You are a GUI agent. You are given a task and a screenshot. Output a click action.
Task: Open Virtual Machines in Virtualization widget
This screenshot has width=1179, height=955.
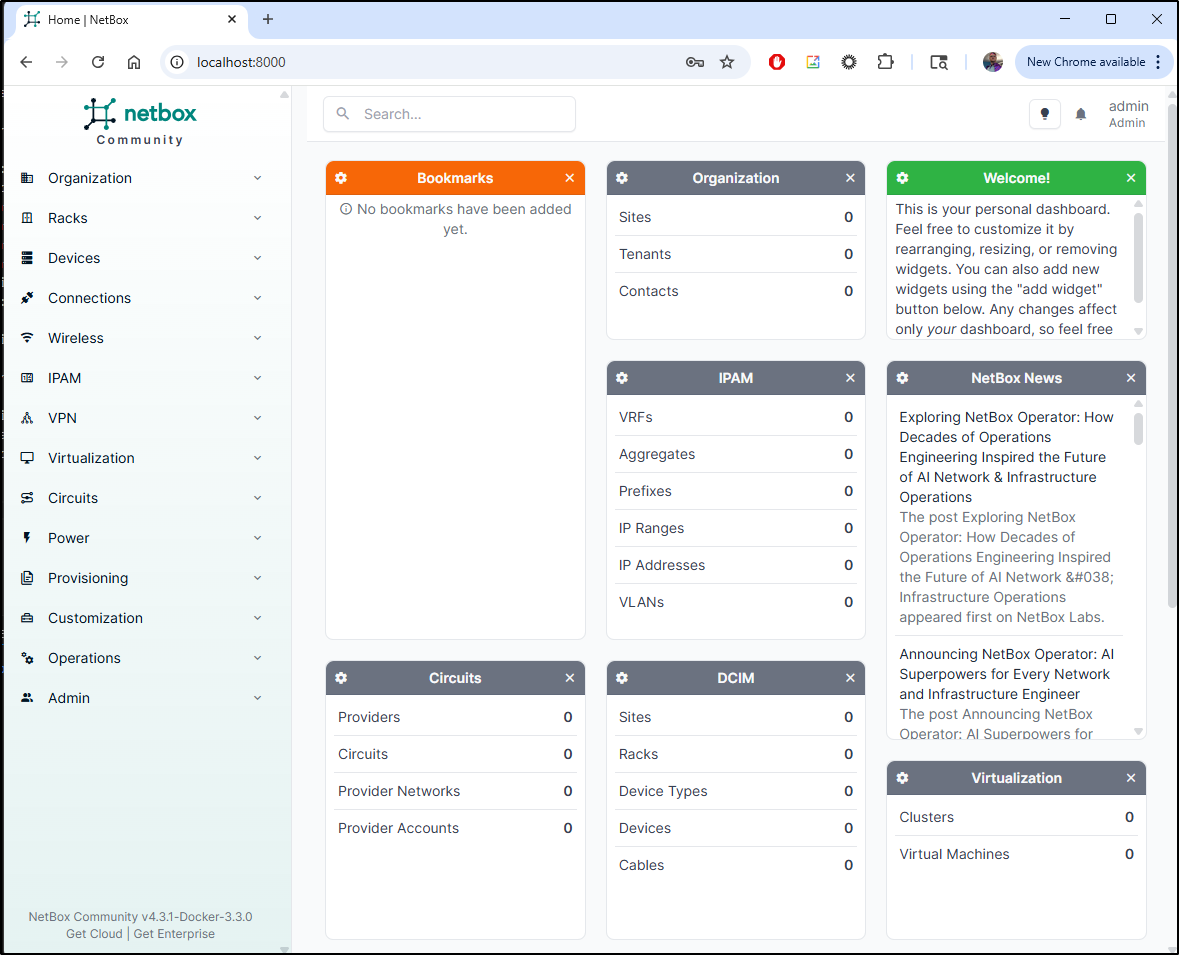click(x=954, y=854)
